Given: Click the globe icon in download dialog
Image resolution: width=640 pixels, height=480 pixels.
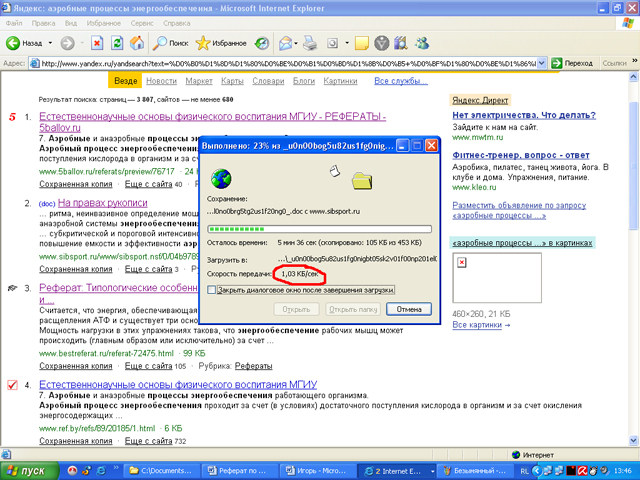Looking at the screenshot, I should (x=221, y=178).
